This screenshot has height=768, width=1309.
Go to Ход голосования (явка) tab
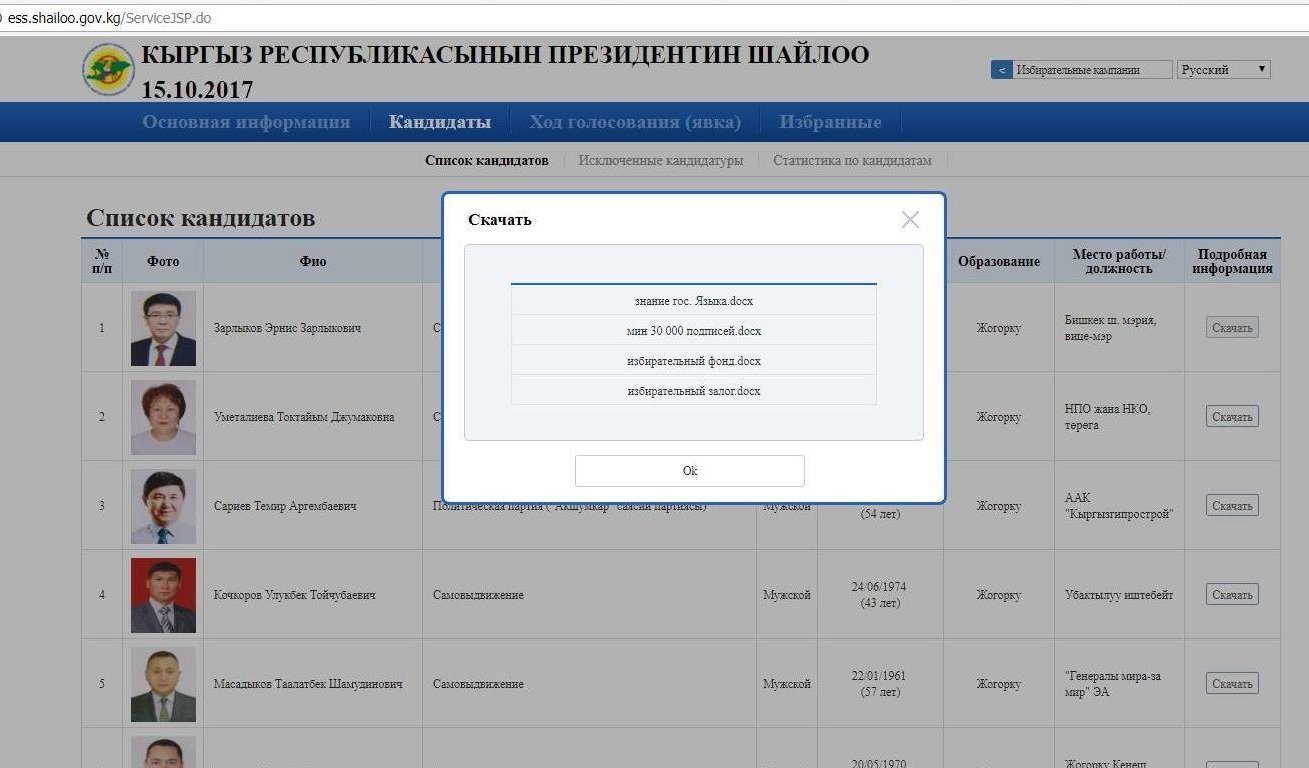[635, 122]
